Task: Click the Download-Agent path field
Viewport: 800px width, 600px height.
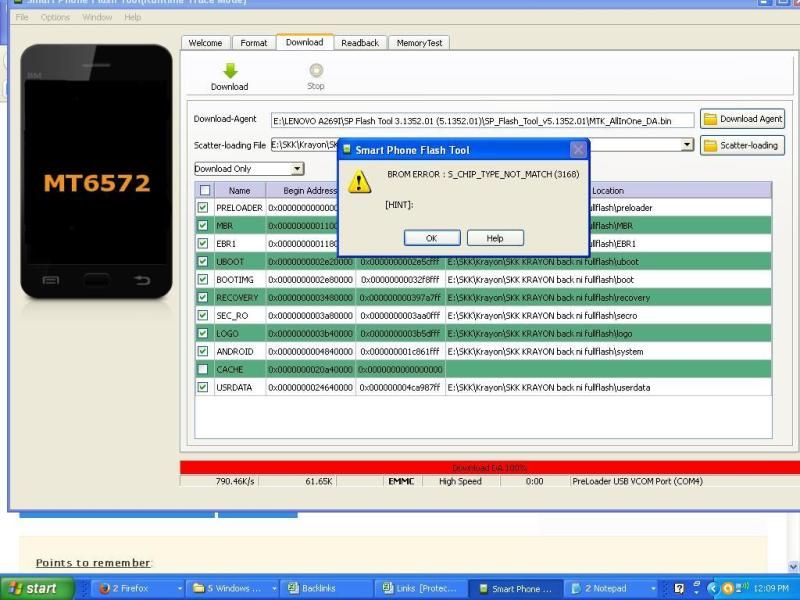Action: 483,120
